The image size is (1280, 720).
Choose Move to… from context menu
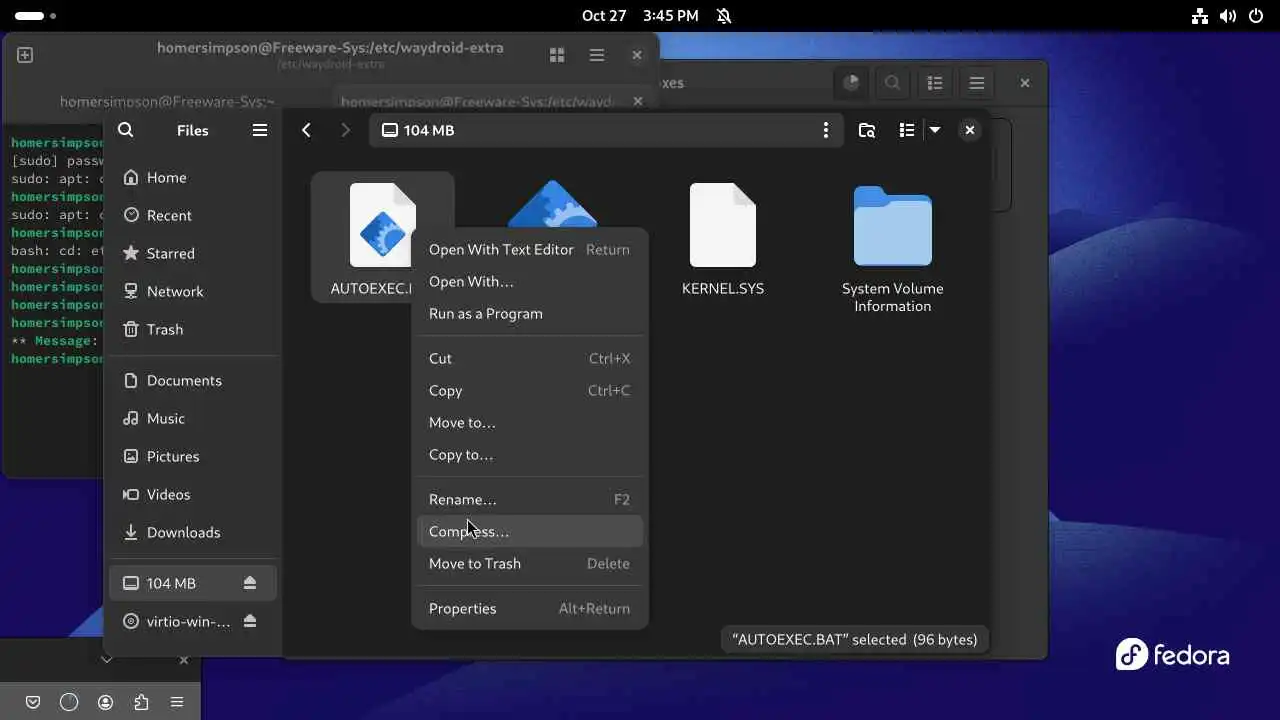[530, 422]
